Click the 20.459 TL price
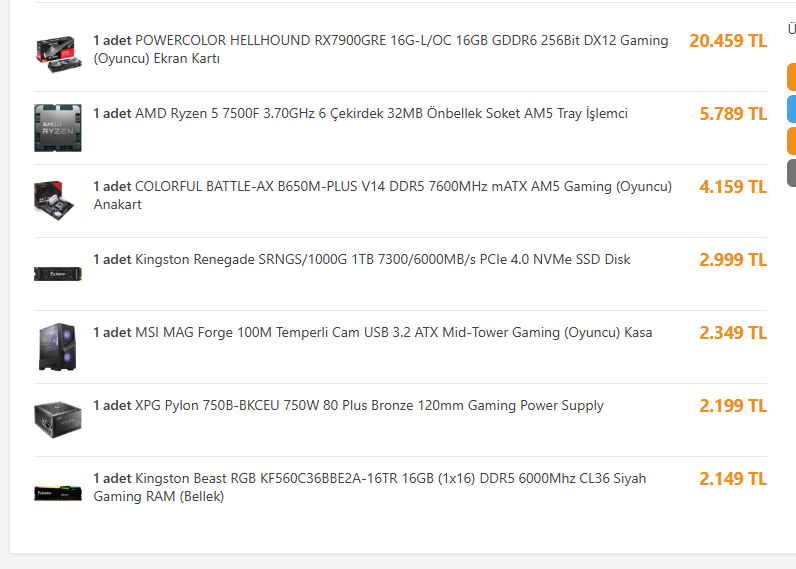This screenshot has height=569, width=796. (728, 41)
